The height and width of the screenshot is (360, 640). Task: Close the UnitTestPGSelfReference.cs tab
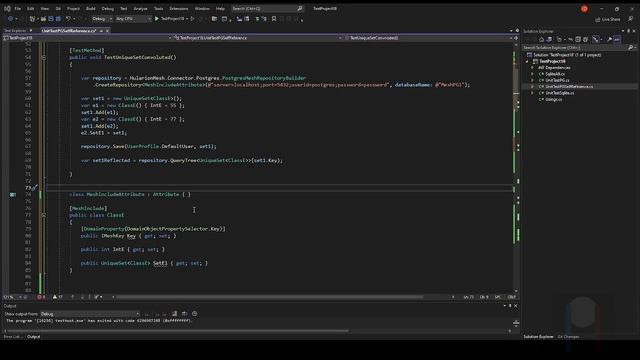point(107,31)
